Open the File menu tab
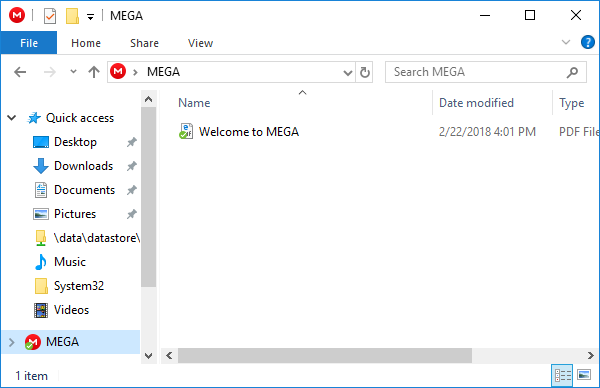The width and height of the screenshot is (600, 388). 29,43
